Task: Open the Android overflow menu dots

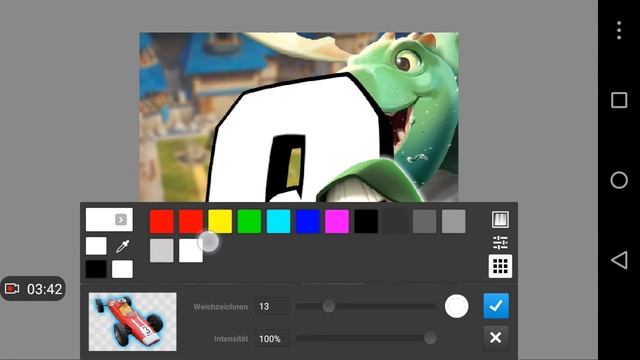Action: (x=619, y=30)
